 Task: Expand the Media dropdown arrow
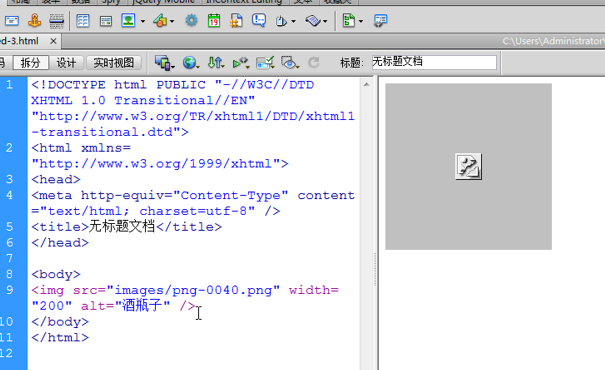coord(172,21)
